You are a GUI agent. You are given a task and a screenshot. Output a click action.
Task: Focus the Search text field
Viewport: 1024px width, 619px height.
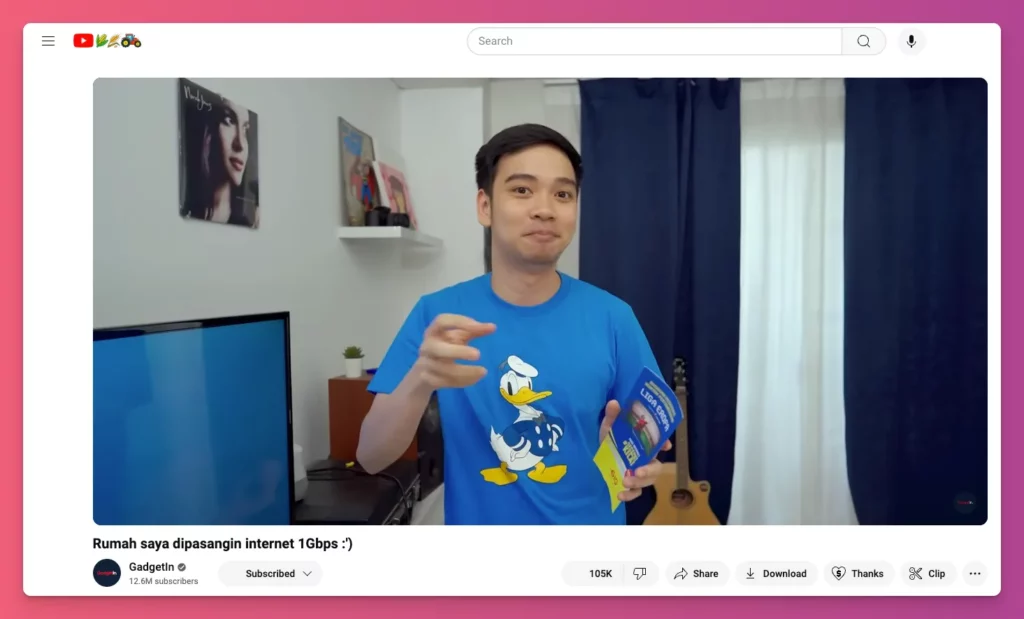[654, 41]
